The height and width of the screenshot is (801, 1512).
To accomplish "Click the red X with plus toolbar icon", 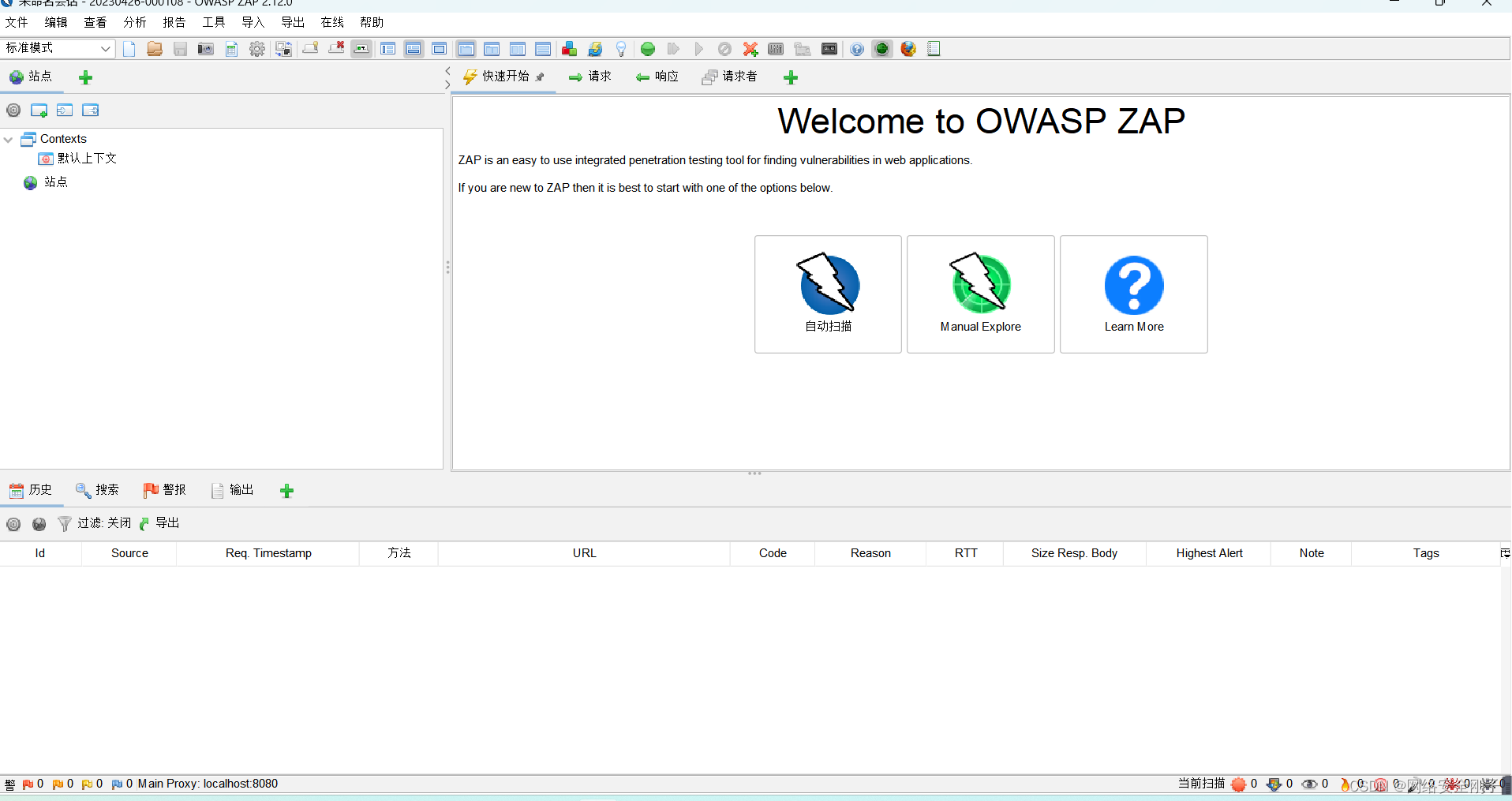I will (x=750, y=49).
